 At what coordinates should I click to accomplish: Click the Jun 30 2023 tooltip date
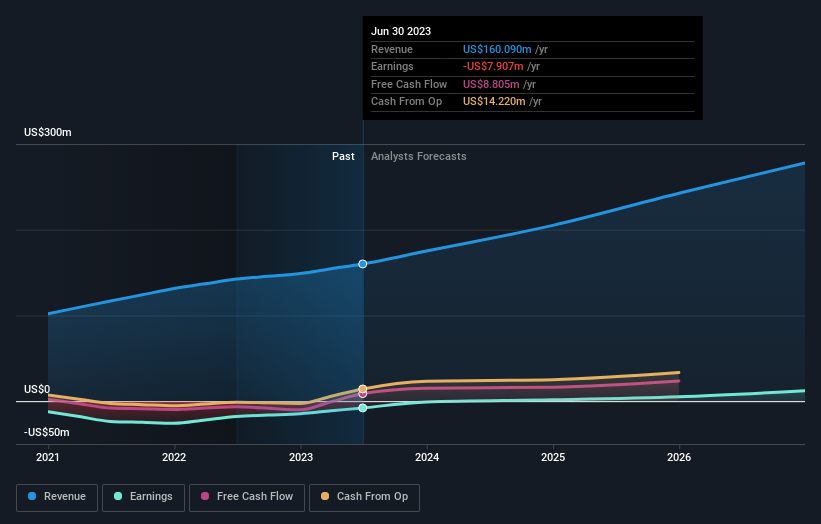(x=401, y=31)
